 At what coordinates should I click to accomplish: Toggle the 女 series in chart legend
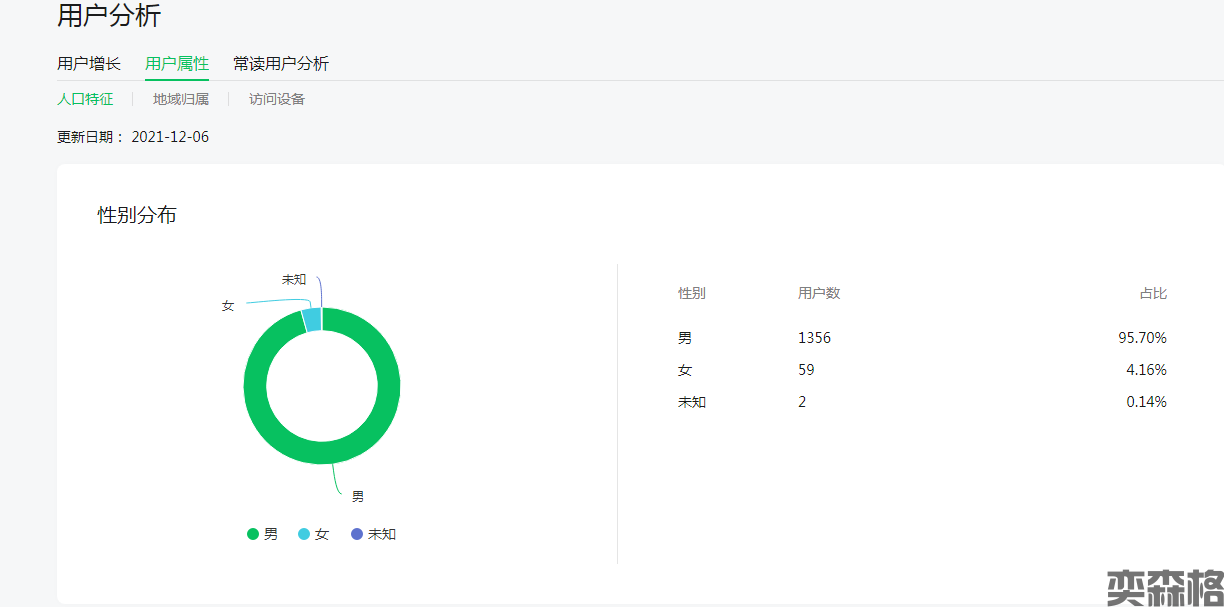point(314,534)
